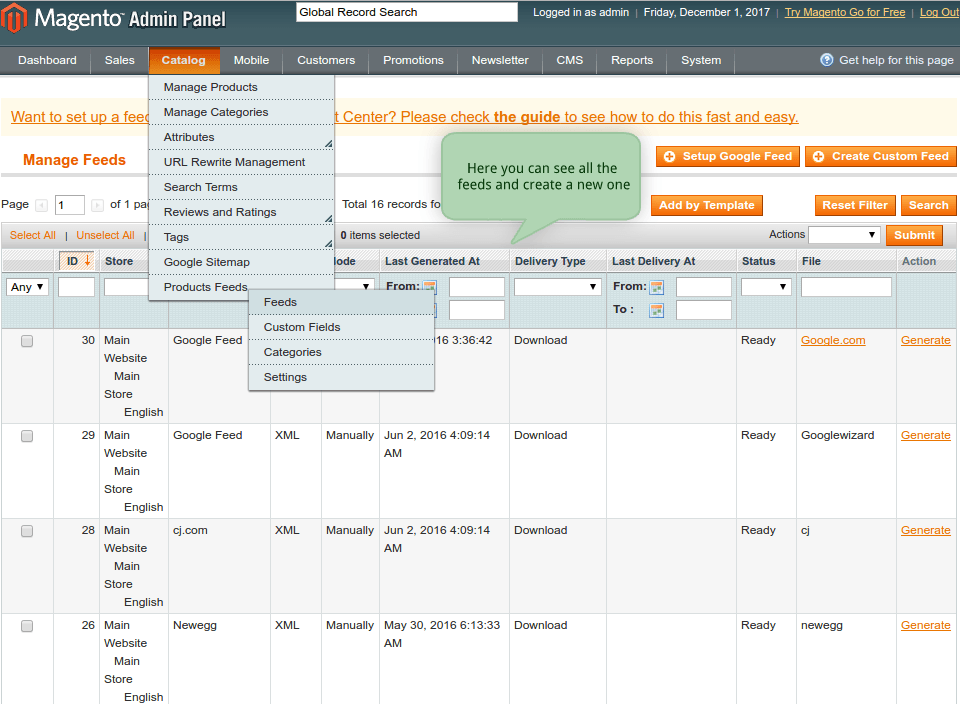
Task: Sort by Last Generated At column
Action: pyautogui.click(x=432, y=261)
